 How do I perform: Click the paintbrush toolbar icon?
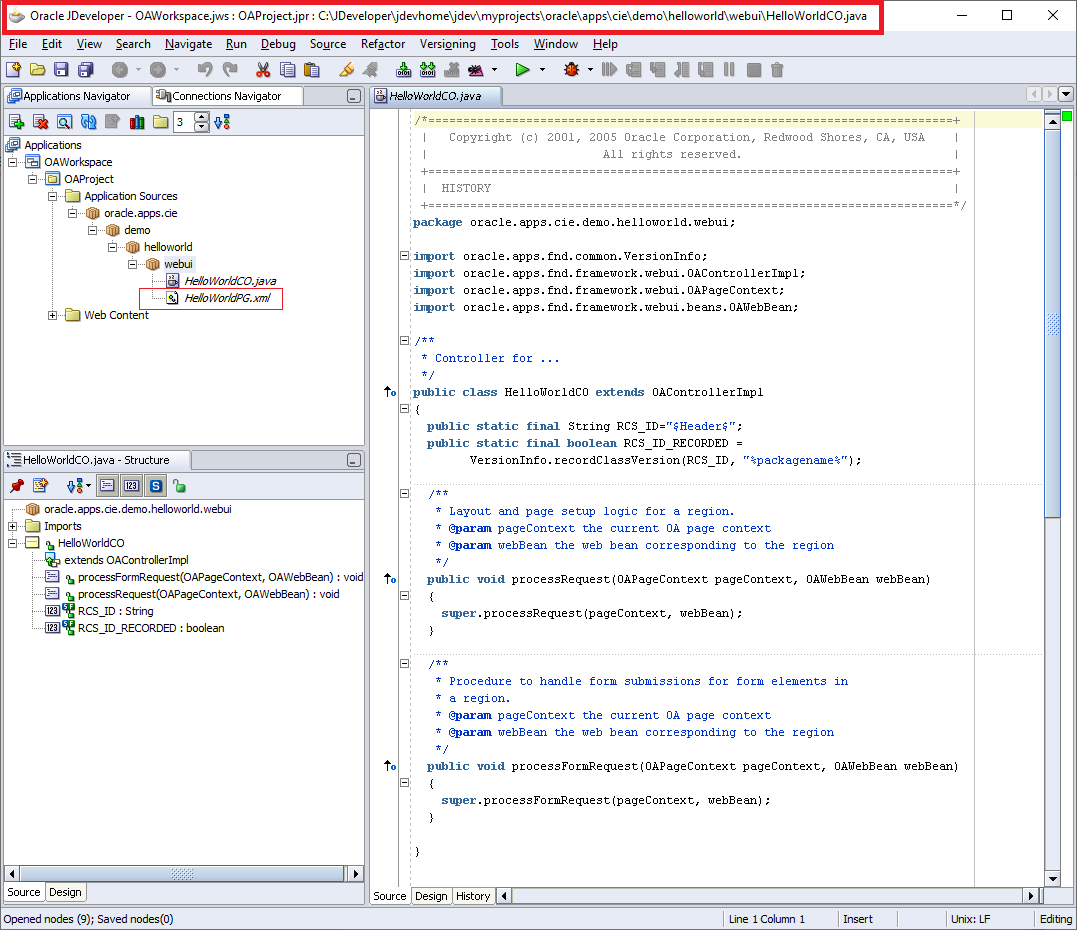coord(347,69)
